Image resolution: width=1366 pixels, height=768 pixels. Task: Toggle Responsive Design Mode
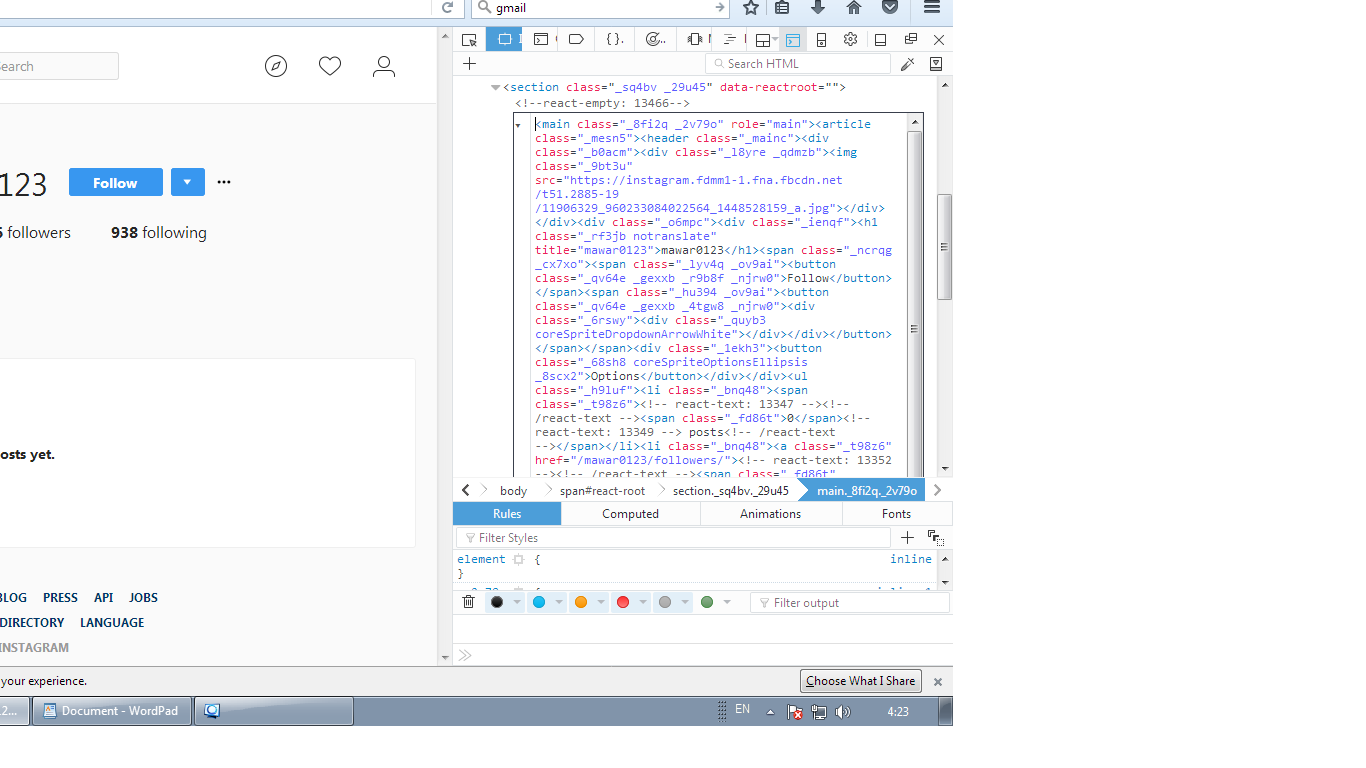click(821, 40)
